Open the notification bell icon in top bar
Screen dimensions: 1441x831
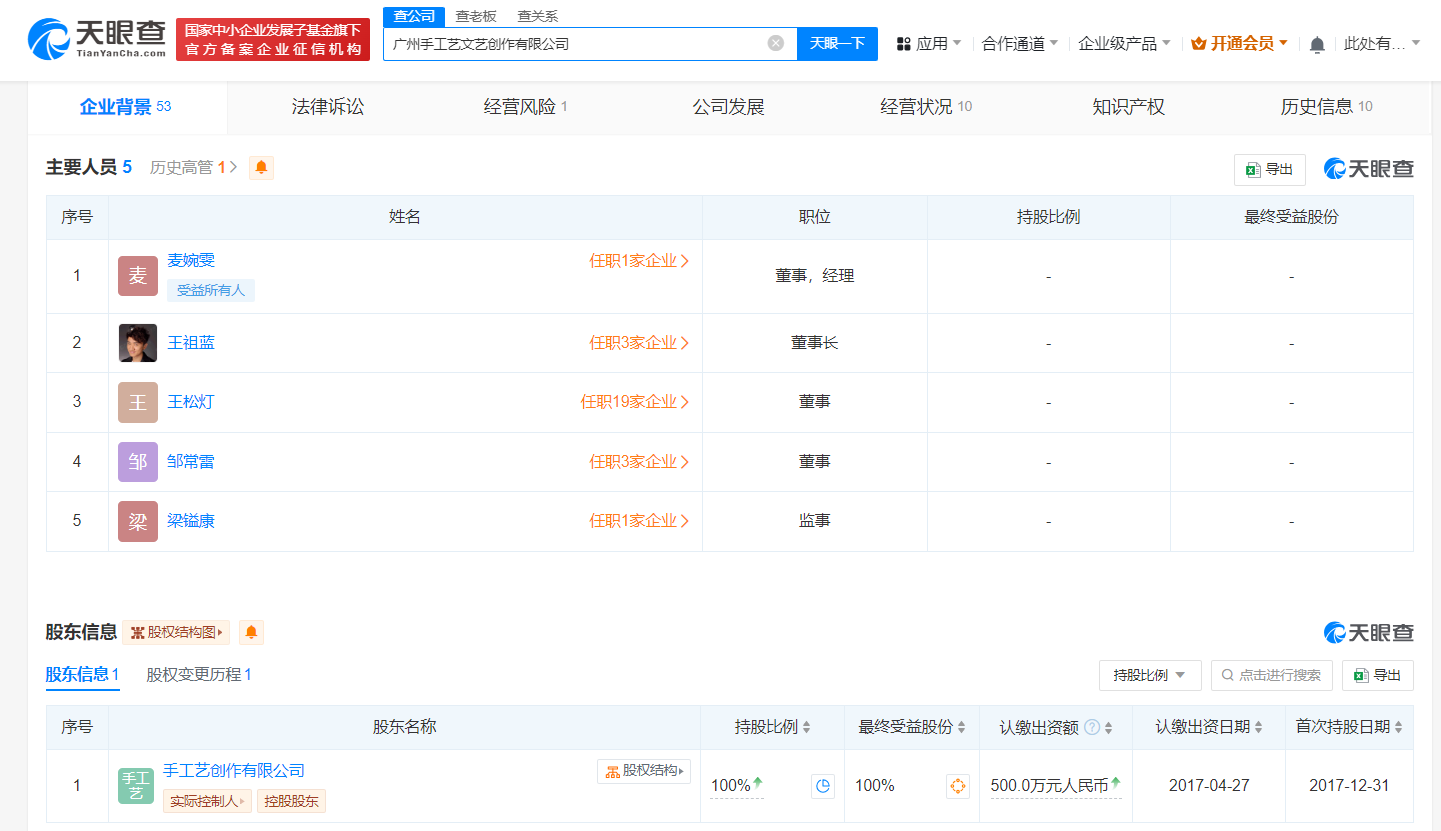1320,44
